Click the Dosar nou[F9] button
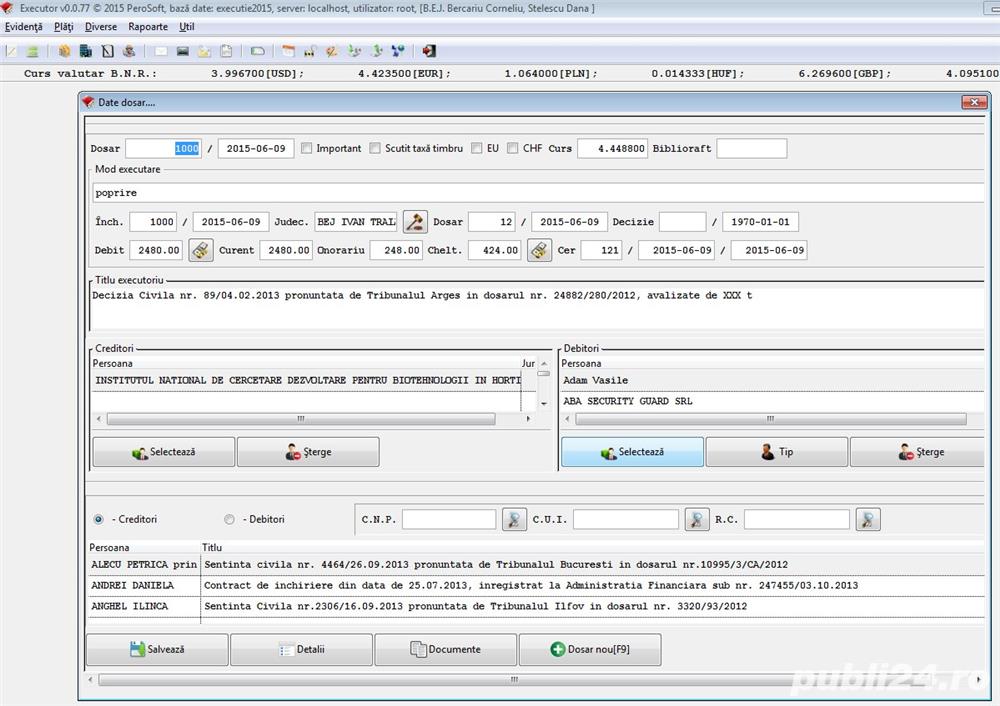The height and width of the screenshot is (706, 1000). pyautogui.click(x=589, y=649)
